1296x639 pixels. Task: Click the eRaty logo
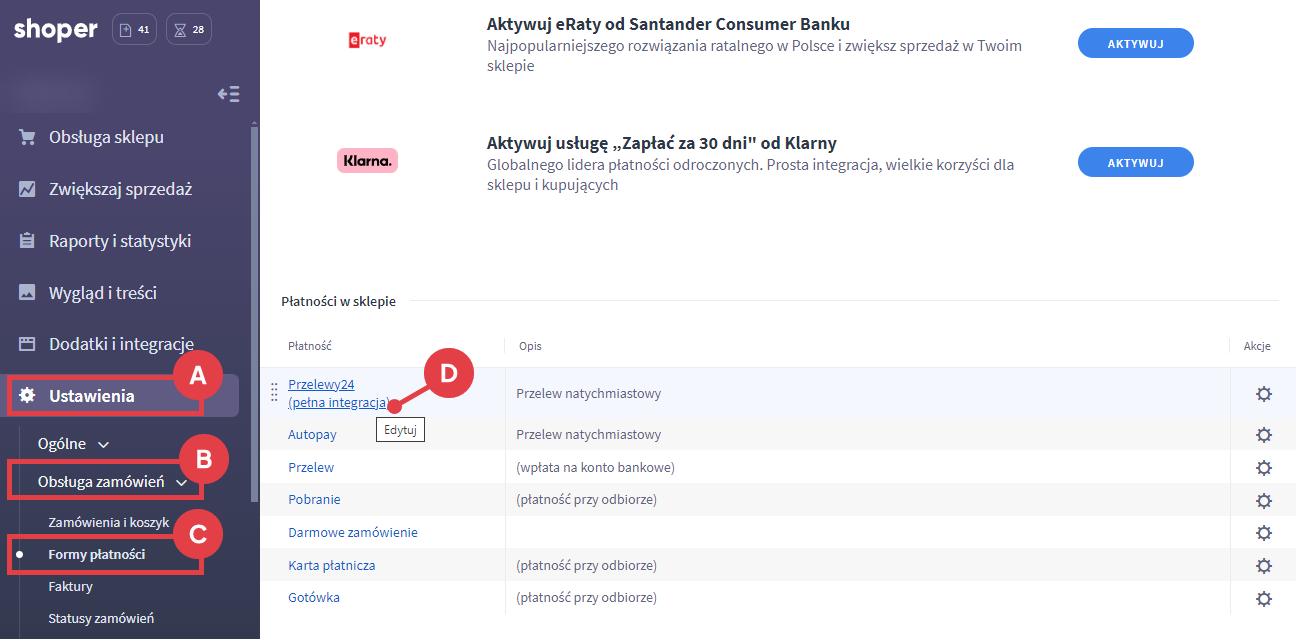(367, 40)
